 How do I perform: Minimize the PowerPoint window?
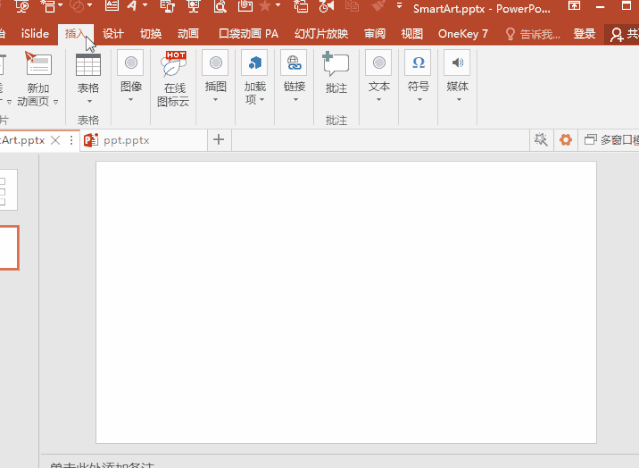click(x=600, y=6)
